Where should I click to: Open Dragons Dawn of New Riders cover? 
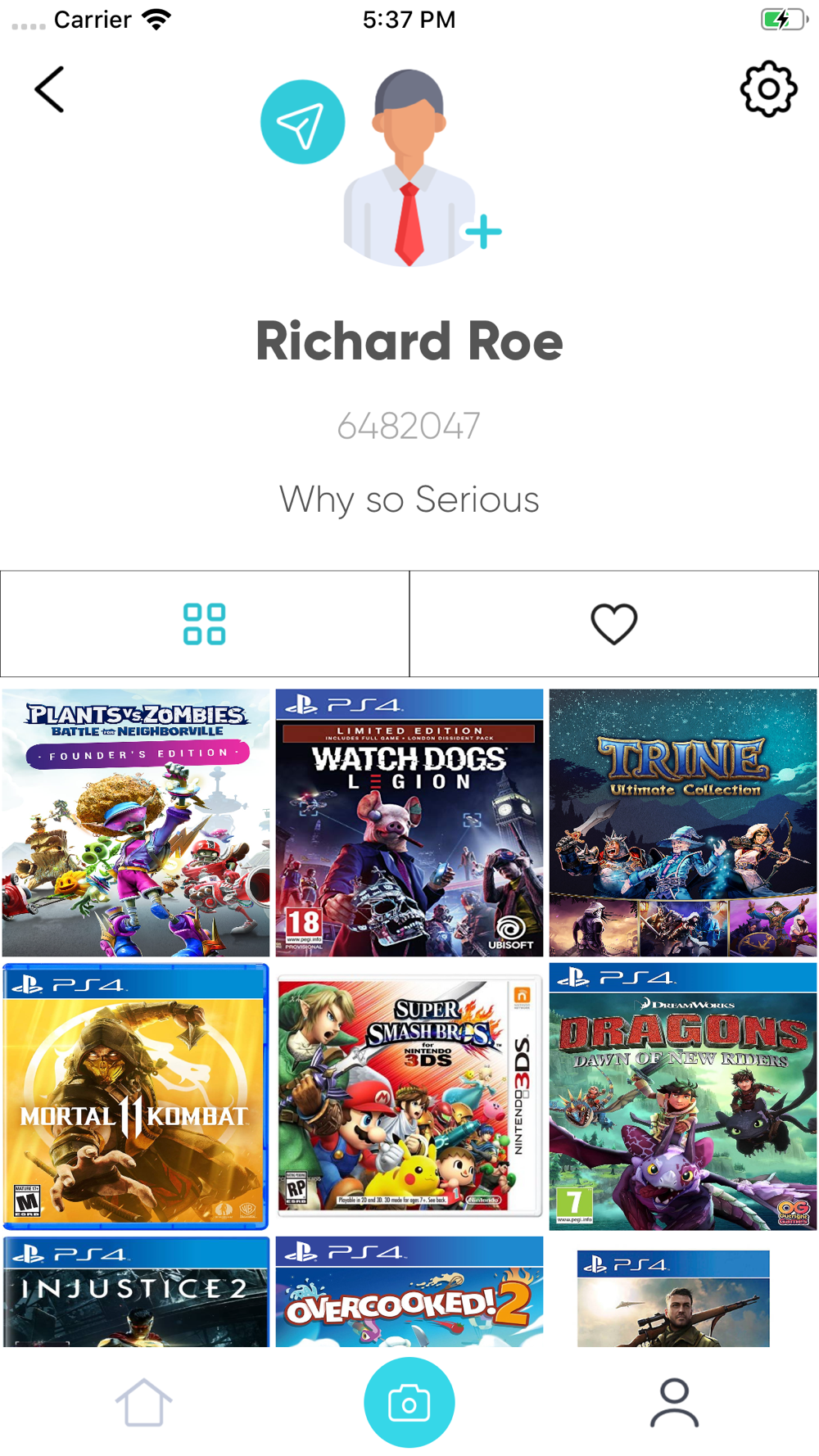(683, 1097)
